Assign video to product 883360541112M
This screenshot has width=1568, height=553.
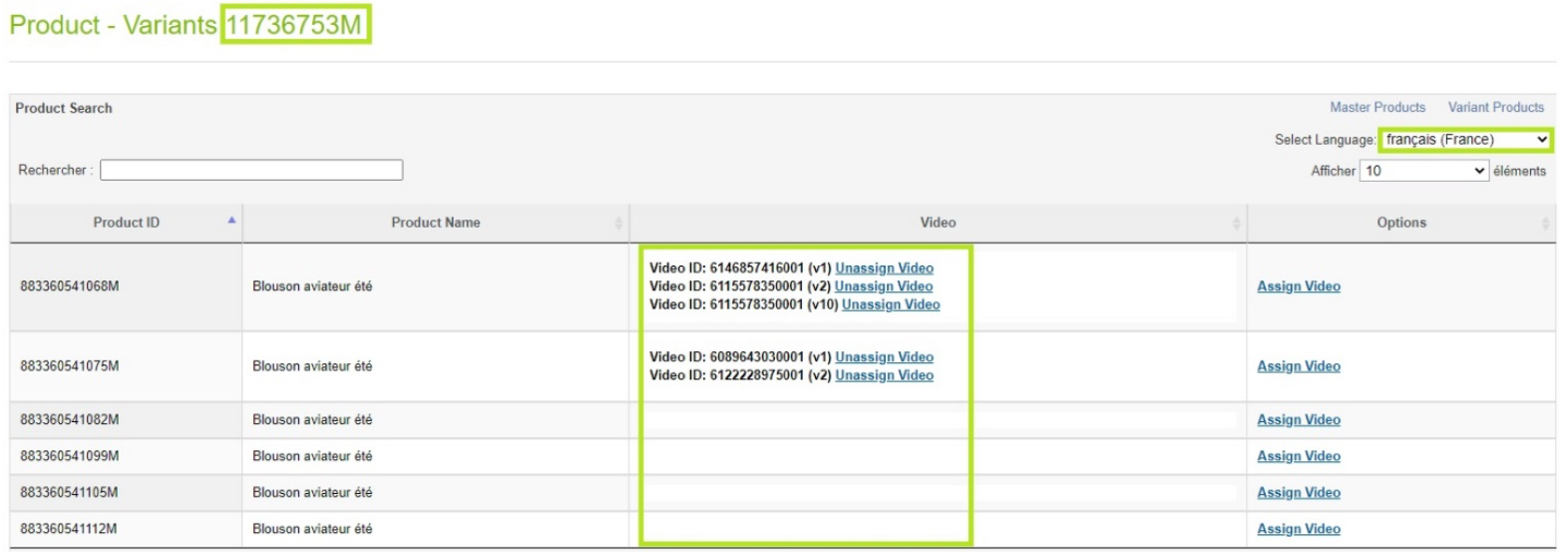pos(1298,529)
